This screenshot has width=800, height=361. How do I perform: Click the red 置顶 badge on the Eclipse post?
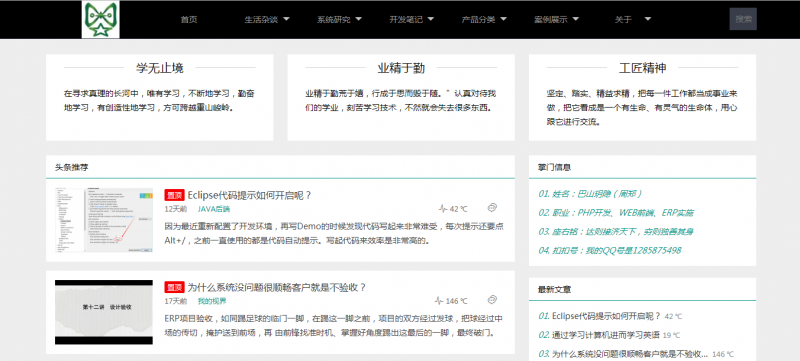(174, 195)
